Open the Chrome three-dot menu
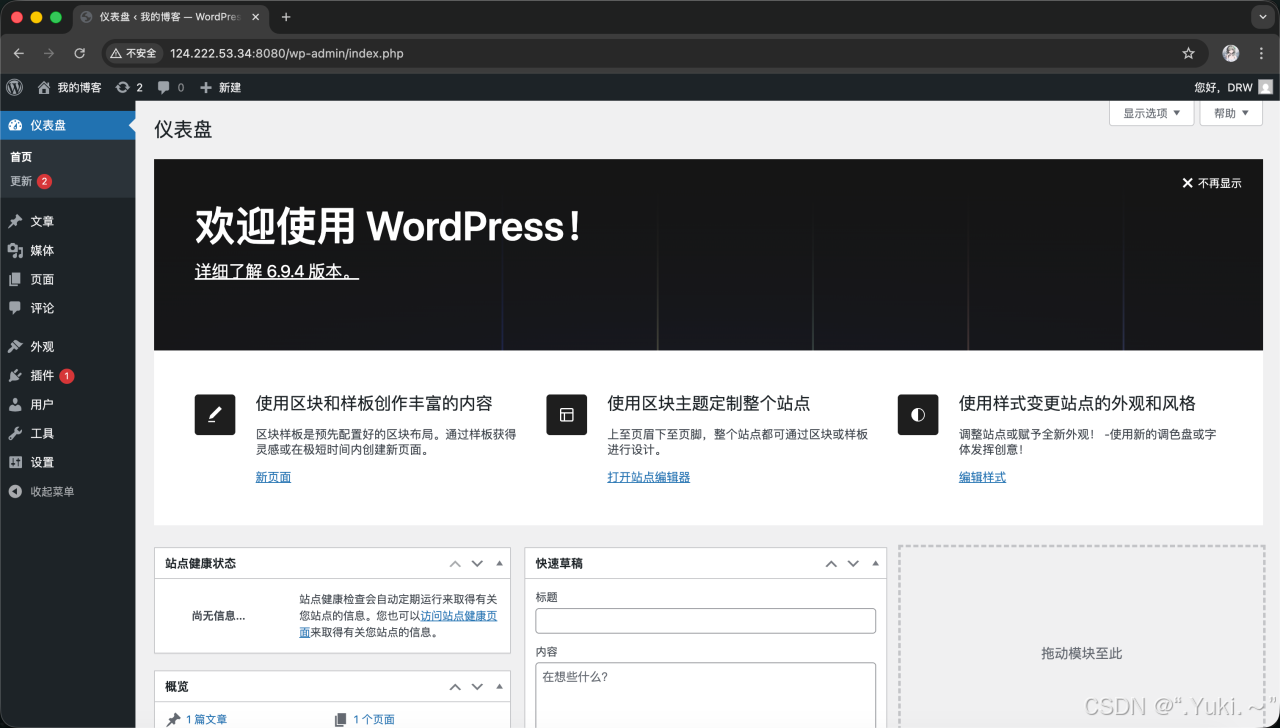The image size is (1280, 728). tap(1262, 53)
